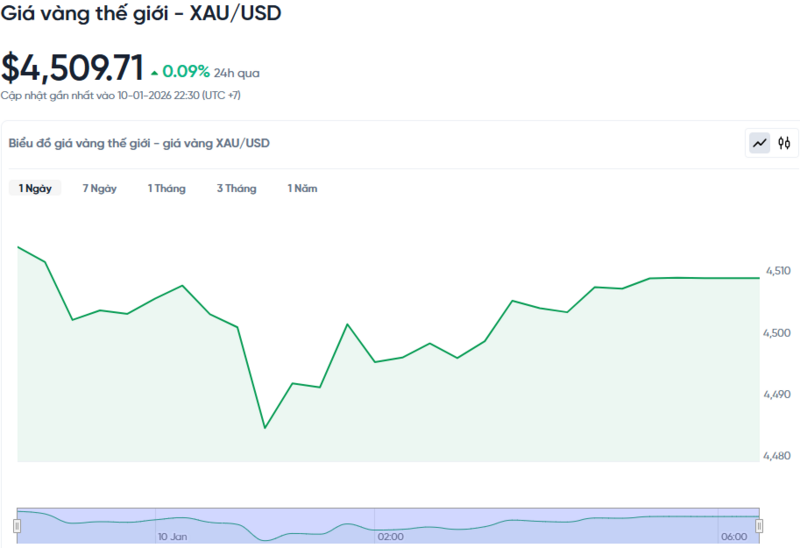The width and height of the screenshot is (800, 548).
Task: Switch to line chart view icon
Action: click(760, 143)
